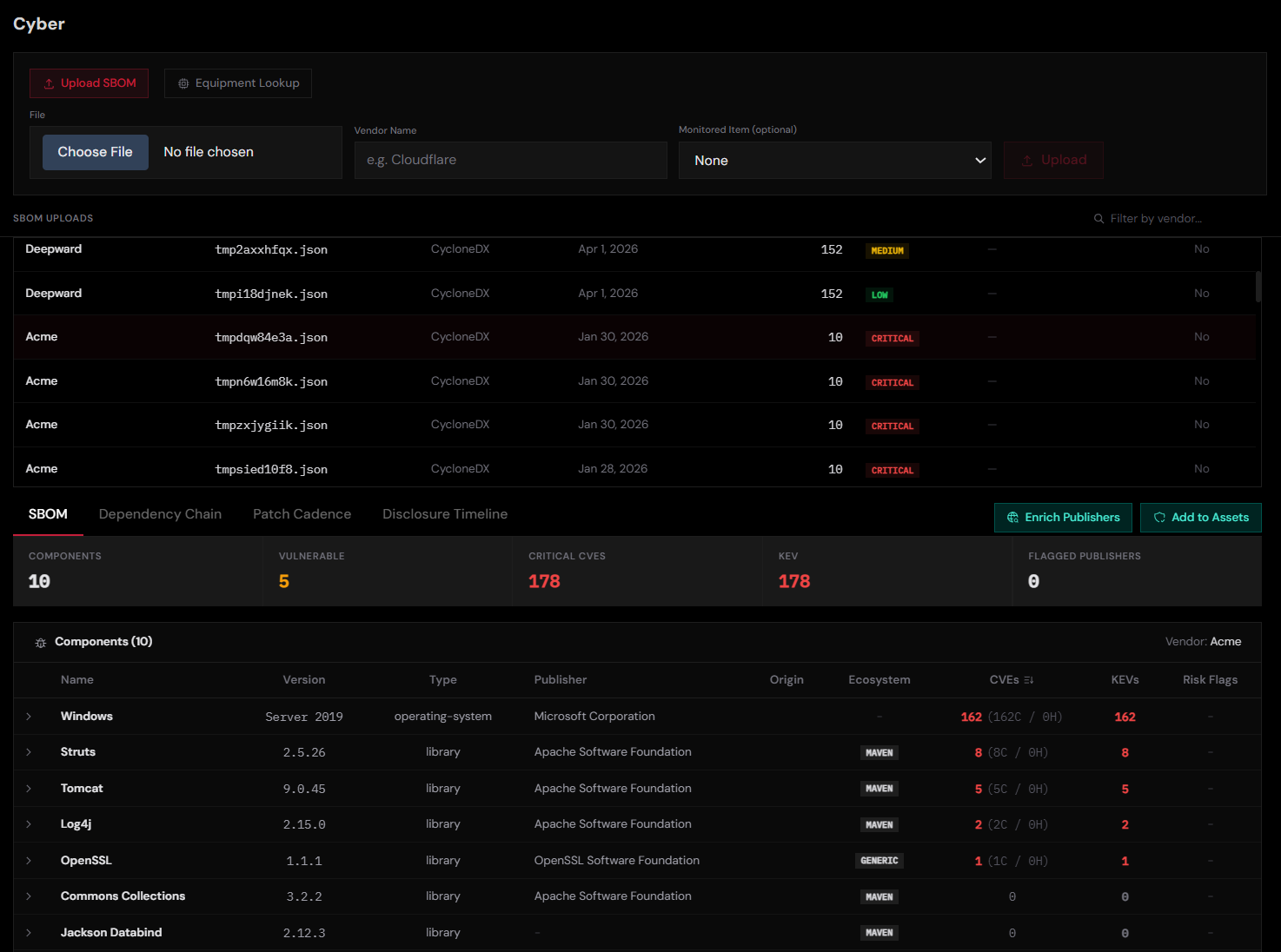Expand the Struts component row
Image resolution: width=1281 pixels, height=952 pixels.
[x=29, y=751]
